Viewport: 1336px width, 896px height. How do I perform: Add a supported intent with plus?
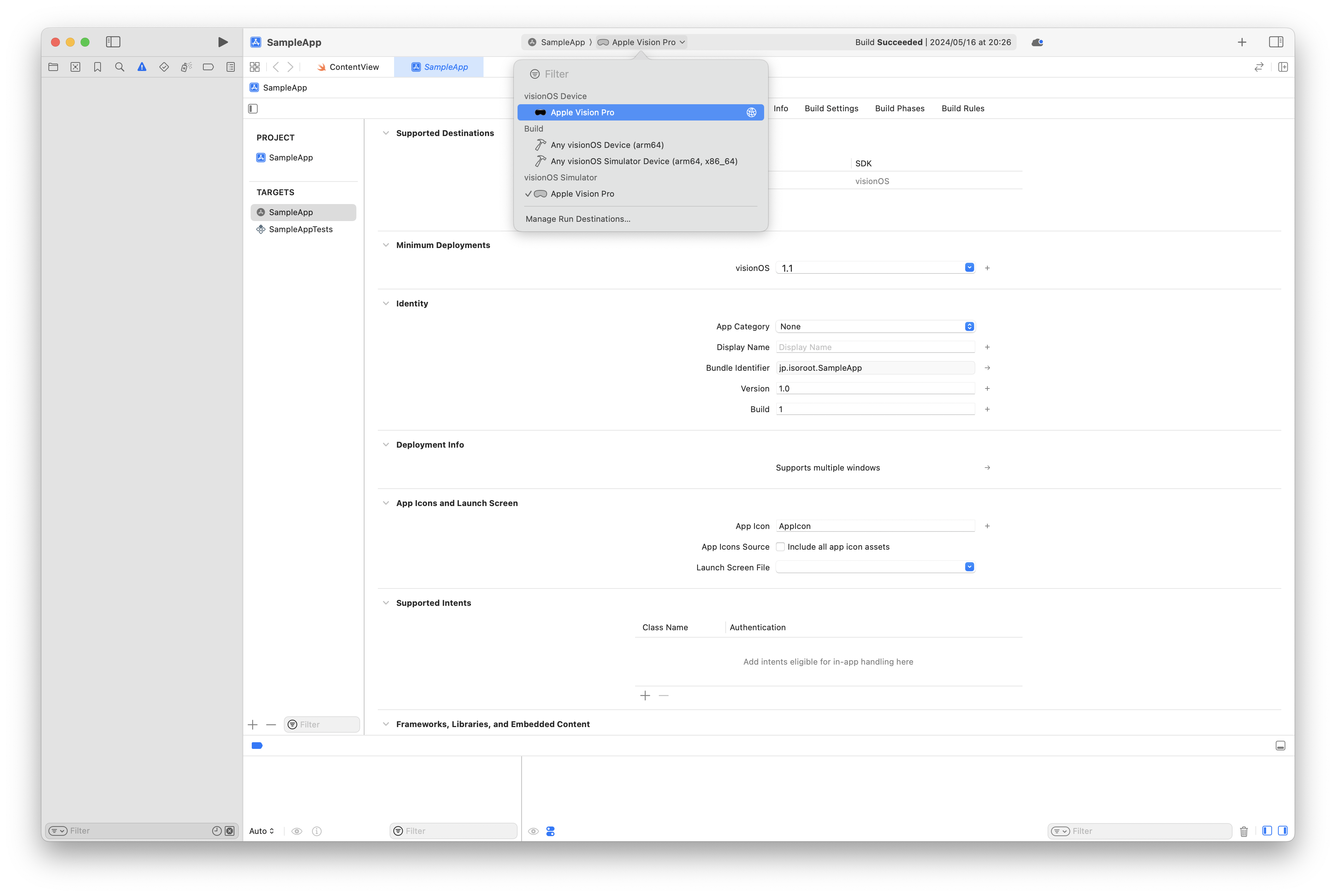(645, 695)
